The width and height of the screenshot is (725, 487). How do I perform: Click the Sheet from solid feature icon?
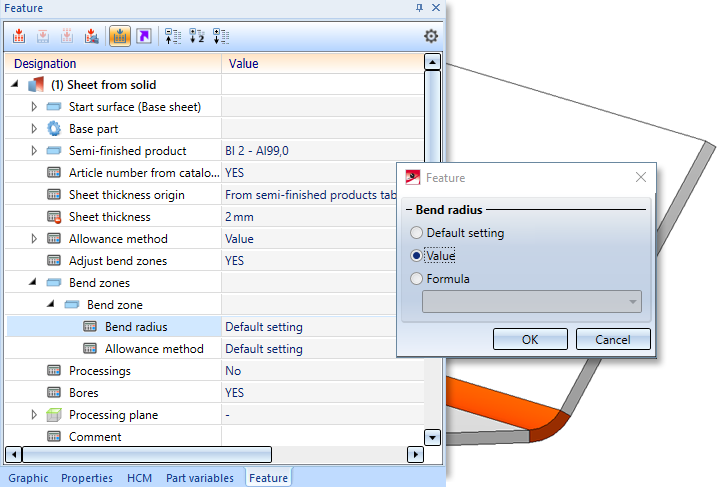point(36,85)
